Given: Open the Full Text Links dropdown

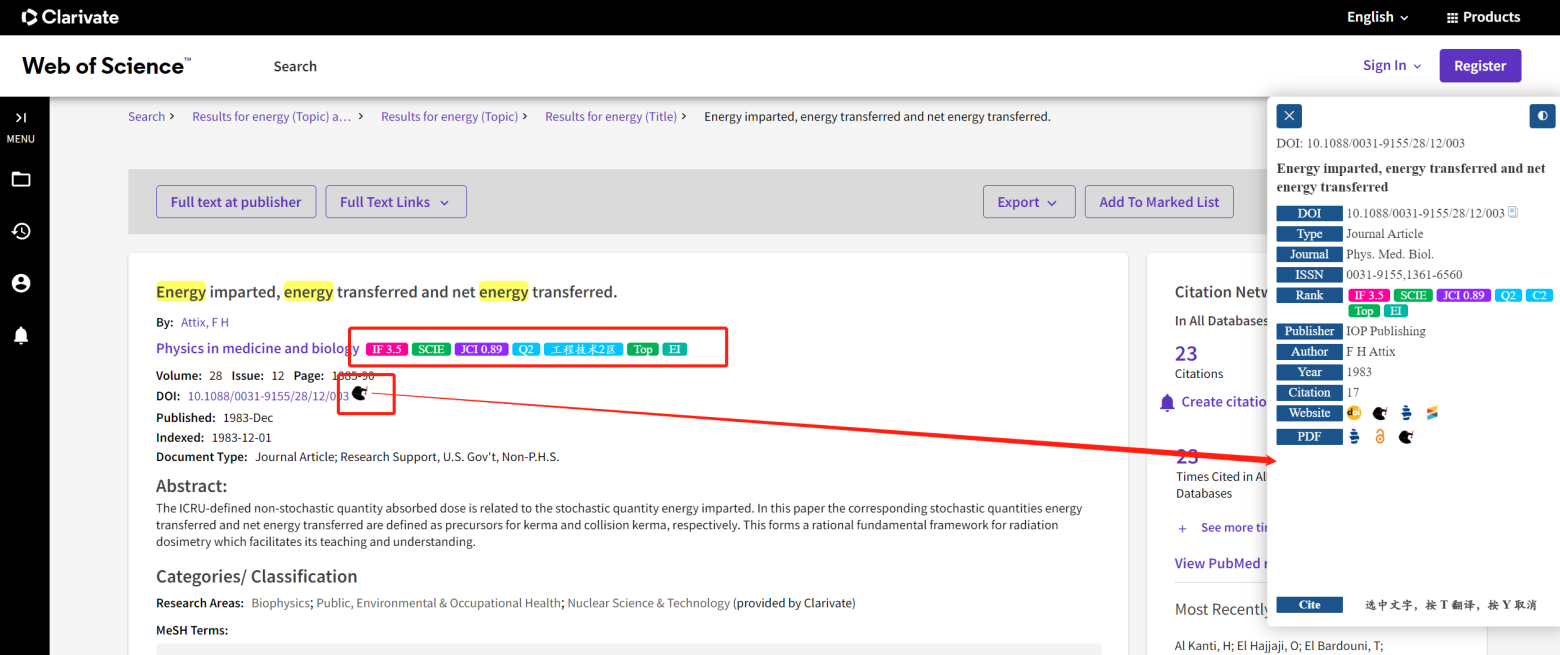Looking at the screenshot, I should click(x=395, y=202).
